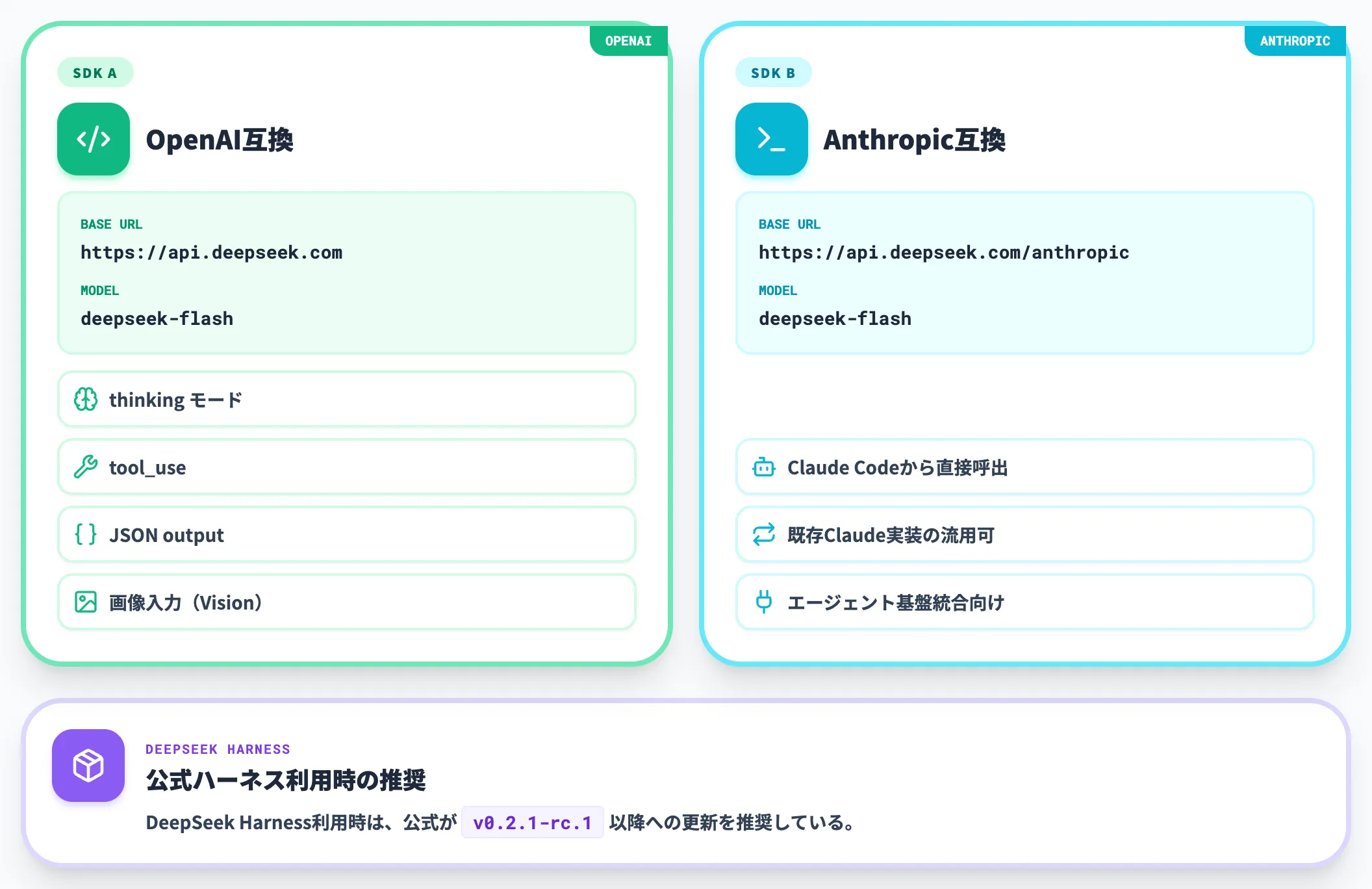The width and height of the screenshot is (1372, 889).
Task: Click the JSON output feature text
Action: [166, 535]
